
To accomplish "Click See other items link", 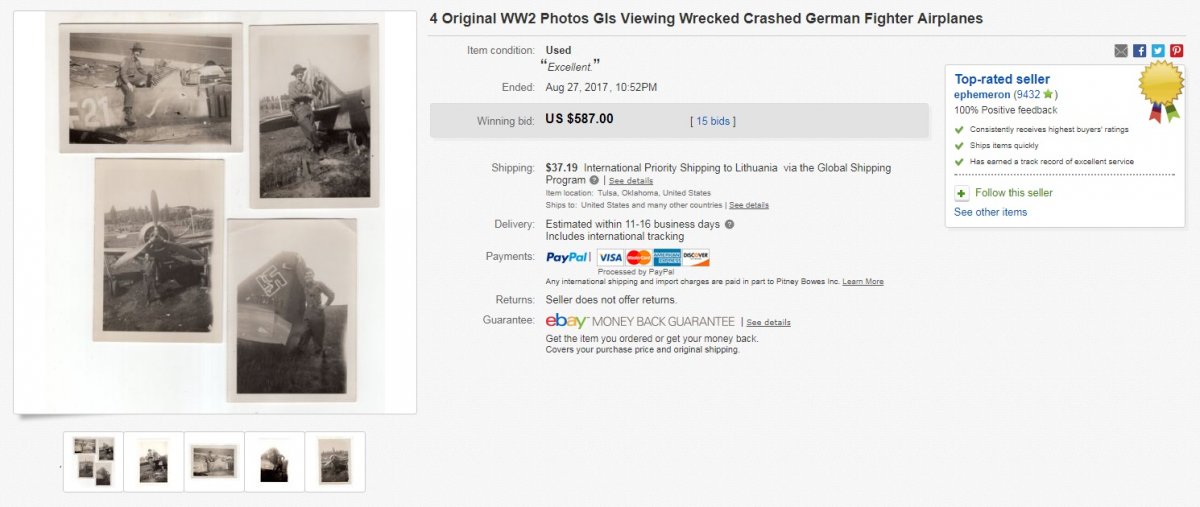I will click(990, 212).
